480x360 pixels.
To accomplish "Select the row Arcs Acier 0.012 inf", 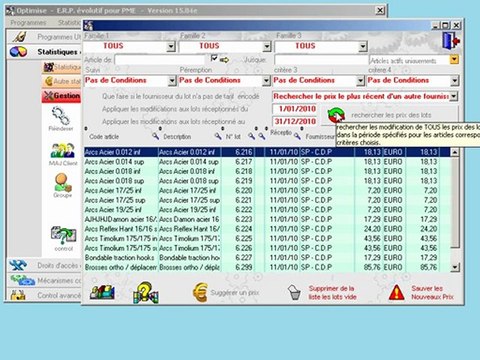I will [266, 152].
